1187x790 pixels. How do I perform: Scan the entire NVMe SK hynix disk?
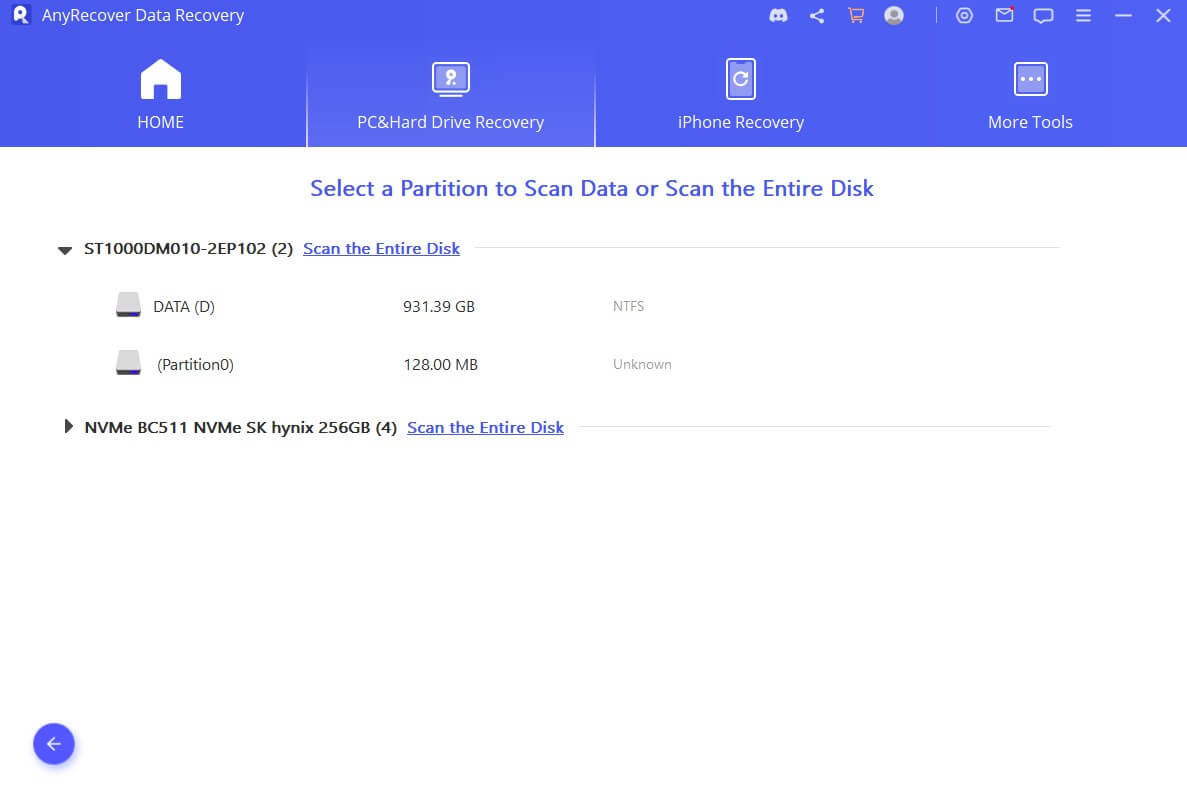485,428
